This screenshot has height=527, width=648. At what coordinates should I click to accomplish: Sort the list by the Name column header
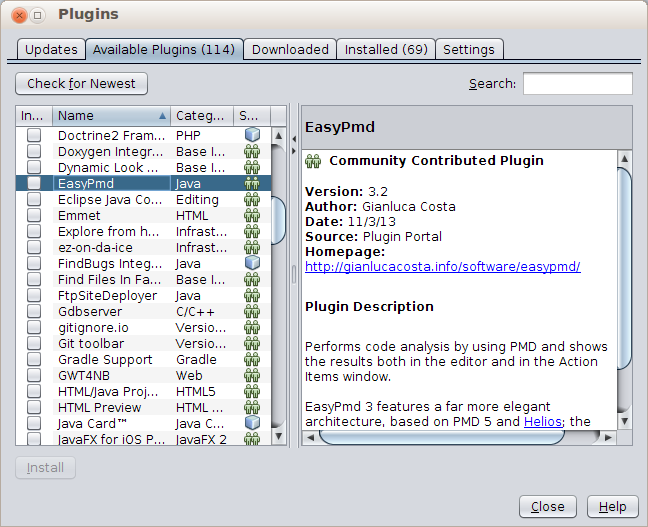tap(110, 116)
